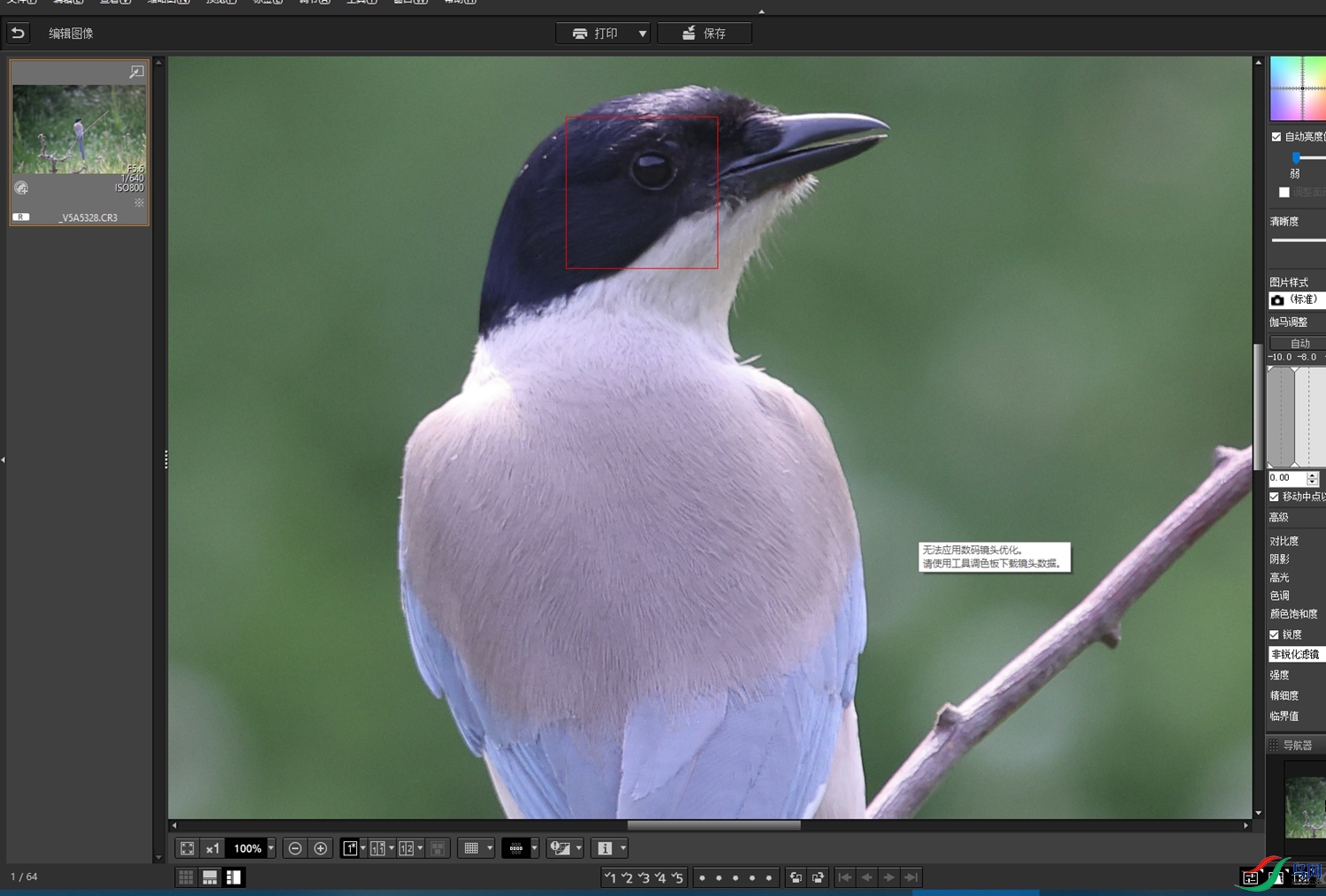Viewport: 1326px width, 896px height.
Task: Toggle the grid overlay icon
Action: point(471,848)
